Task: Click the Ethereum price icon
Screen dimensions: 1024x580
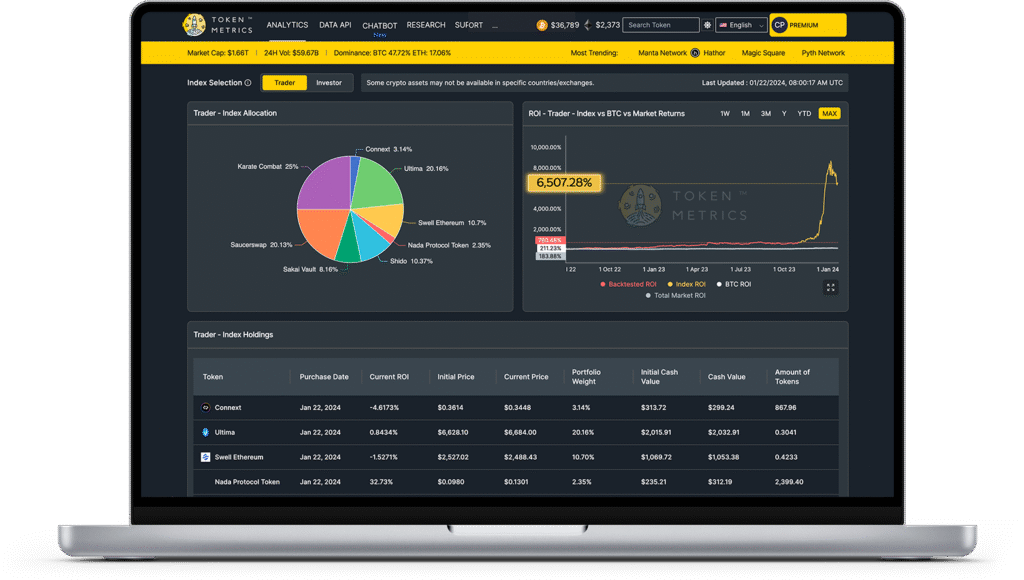Action: point(588,25)
